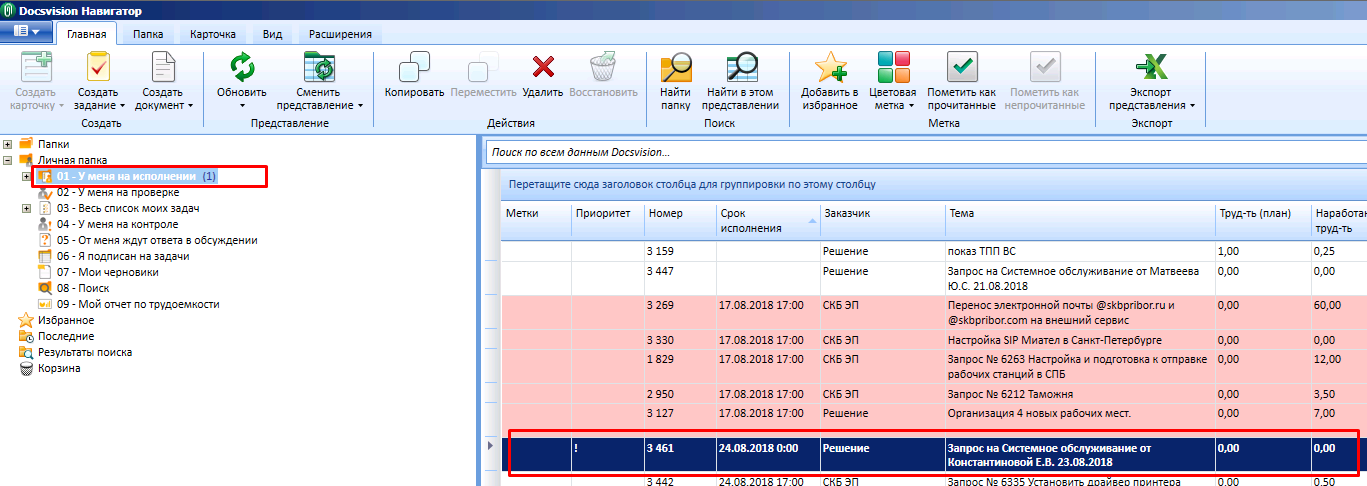Open the Цветовая метка color menu
The height and width of the screenshot is (486, 1367).
point(893,105)
